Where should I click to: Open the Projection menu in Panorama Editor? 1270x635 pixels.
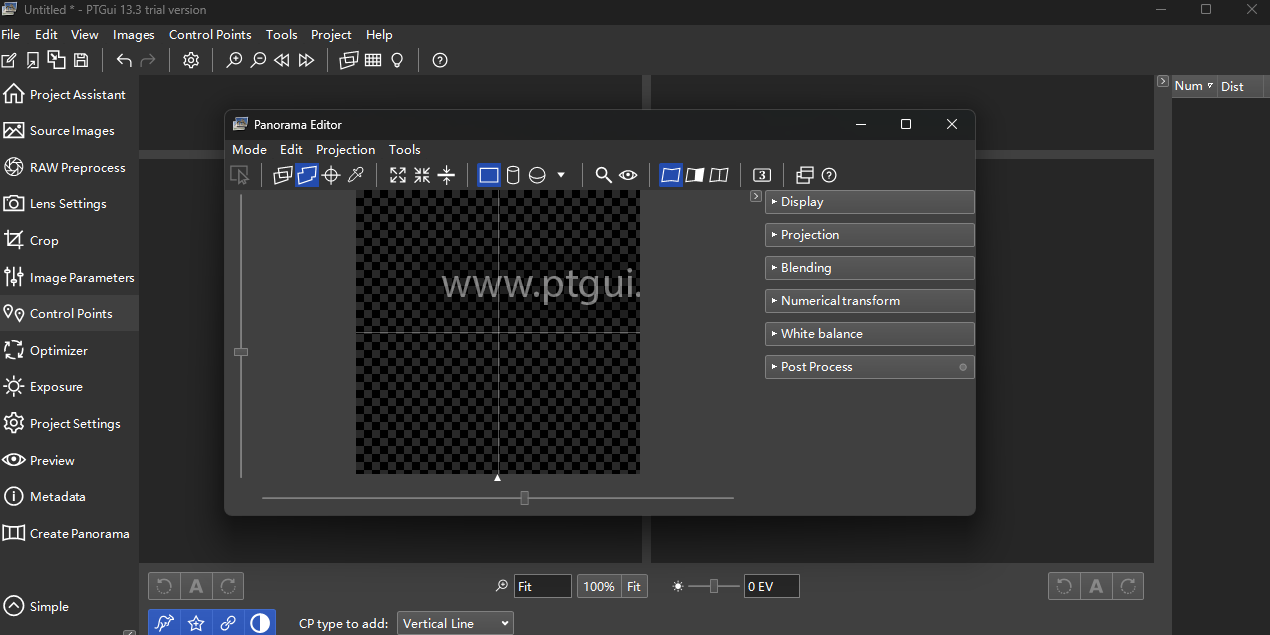click(x=345, y=149)
